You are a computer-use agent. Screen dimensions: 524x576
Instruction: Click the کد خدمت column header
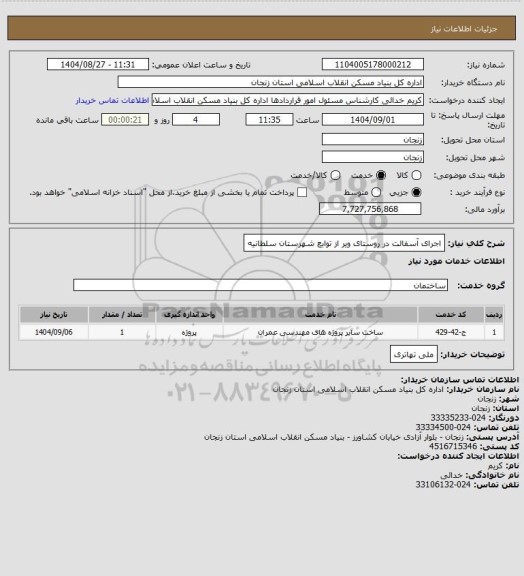(451, 314)
